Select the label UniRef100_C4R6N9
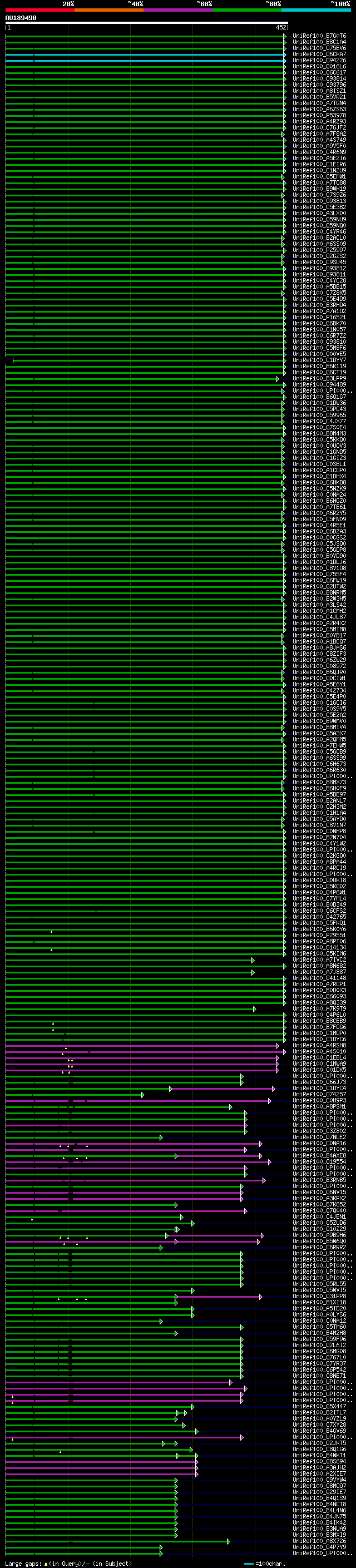The width and height of the screenshot is (356, 1568). [x=319, y=151]
